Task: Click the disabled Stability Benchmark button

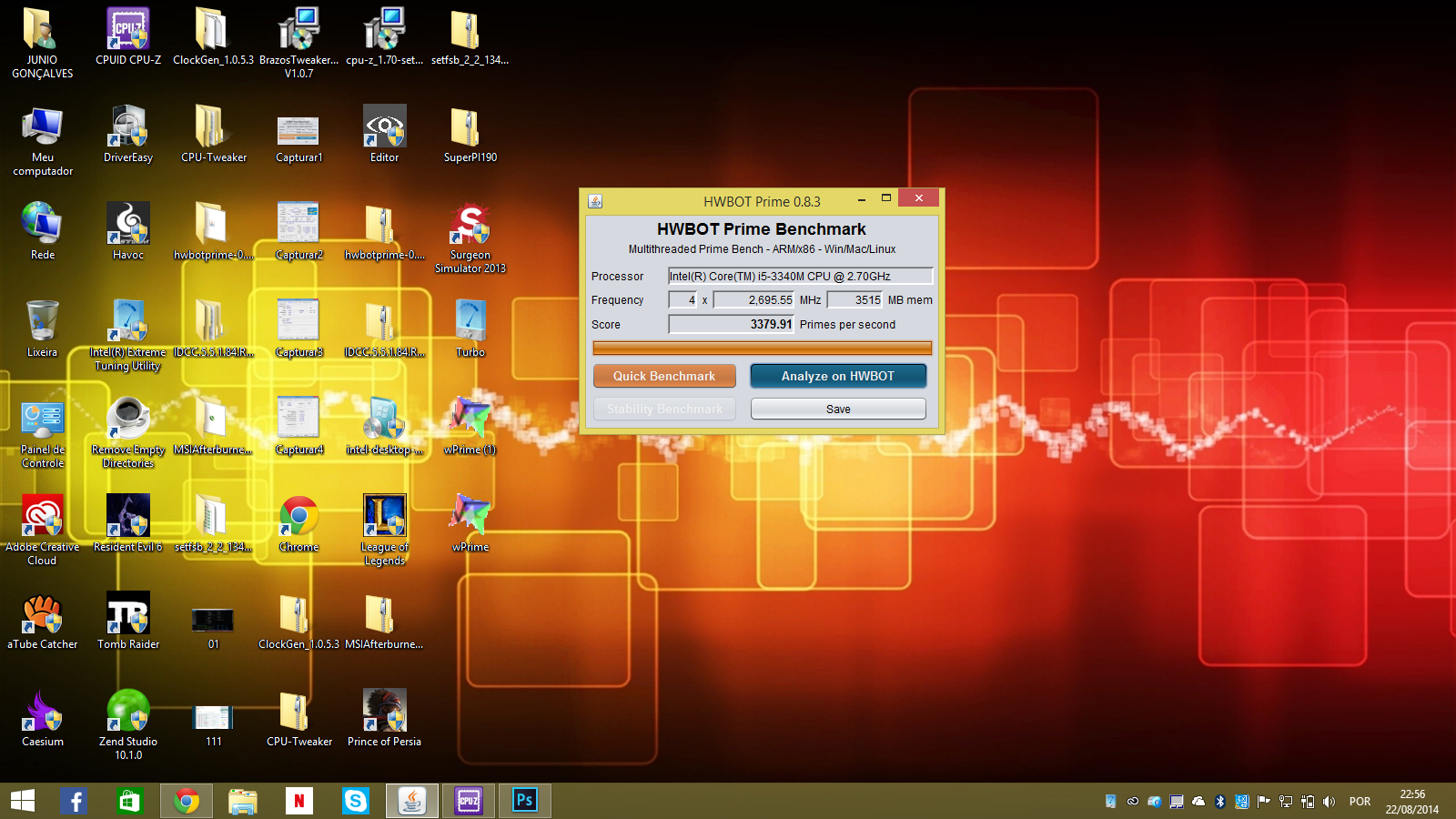Action: 664,409
